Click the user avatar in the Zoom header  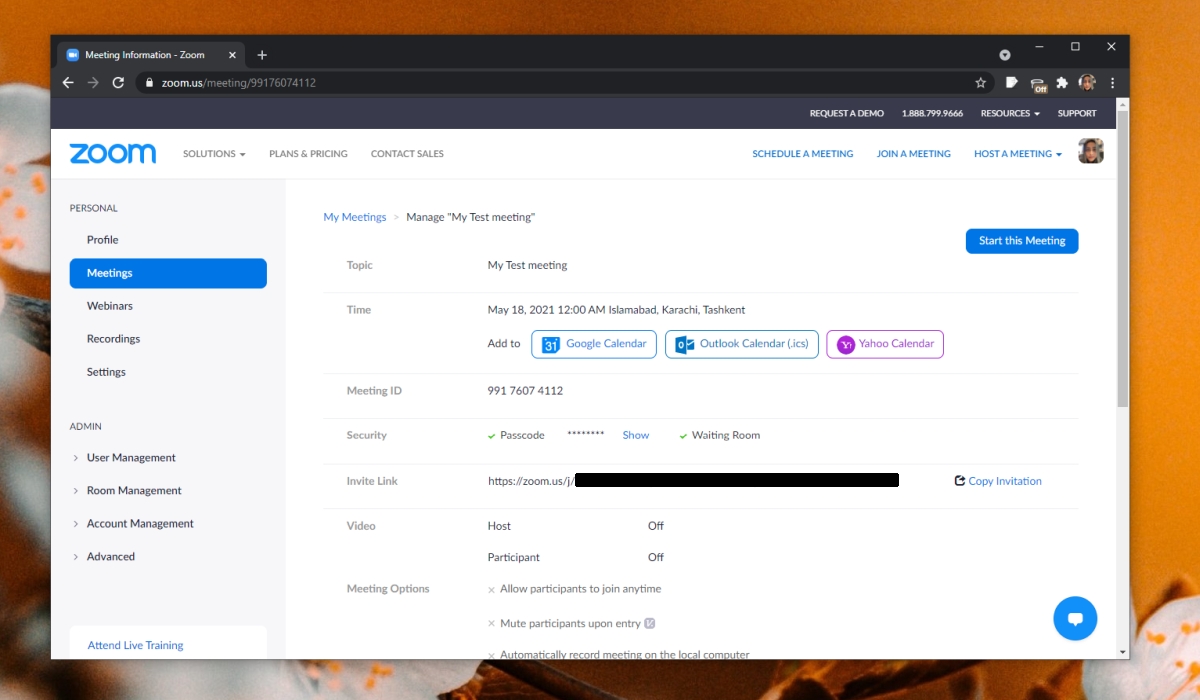click(x=1090, y=152)
